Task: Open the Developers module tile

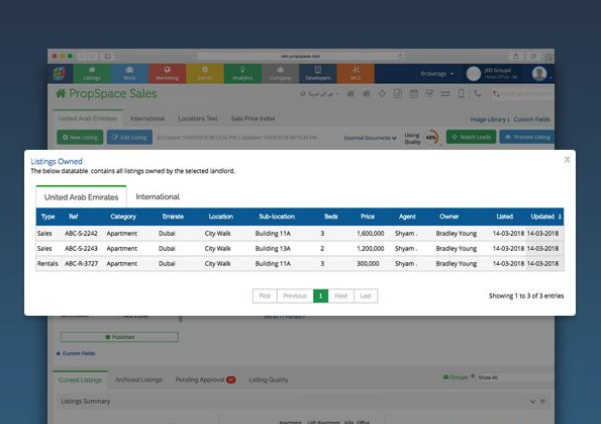Action: (318, 73)
